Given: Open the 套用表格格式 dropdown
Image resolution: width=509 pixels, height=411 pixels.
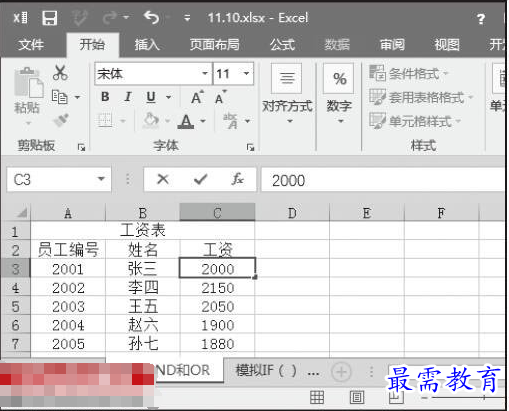Looking at the screenshot, I should (421, 97).
